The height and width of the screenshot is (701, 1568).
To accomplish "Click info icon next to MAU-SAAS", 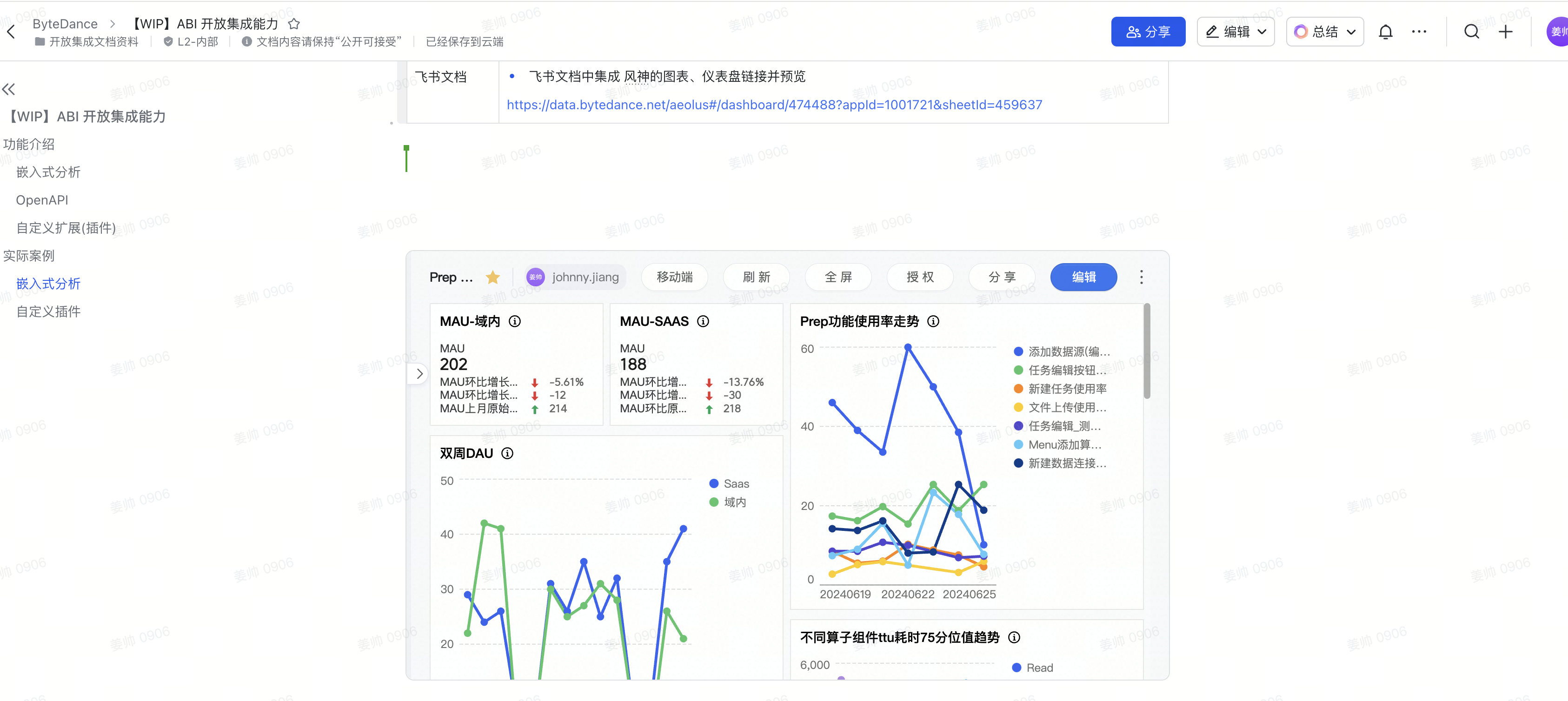I will point(703,321).
